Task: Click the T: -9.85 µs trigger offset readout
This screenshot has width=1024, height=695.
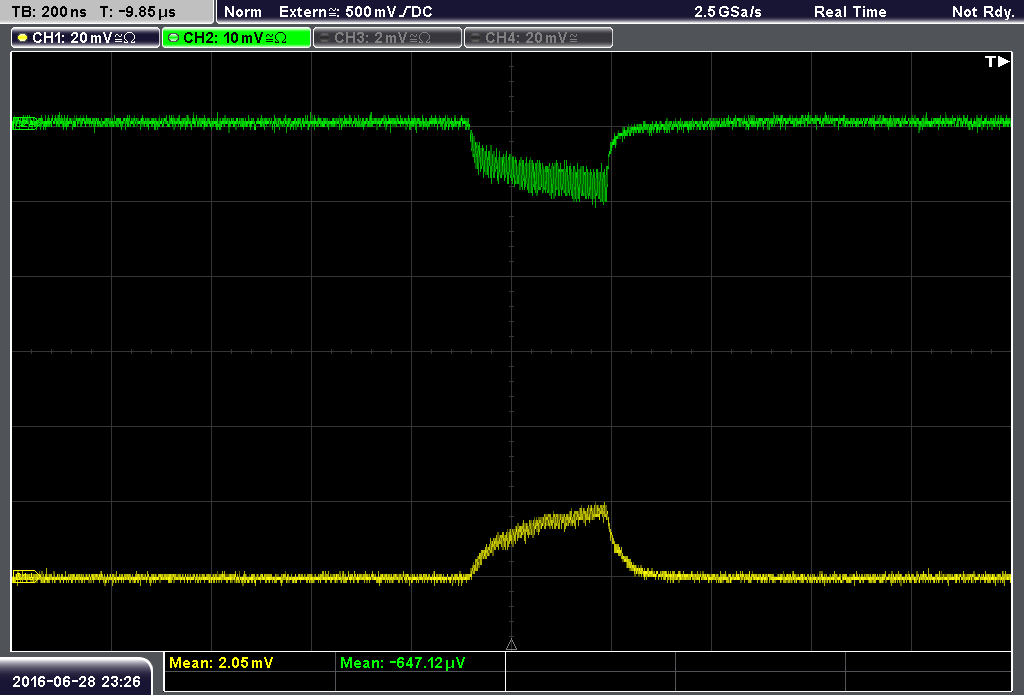Action: (138, 12)
